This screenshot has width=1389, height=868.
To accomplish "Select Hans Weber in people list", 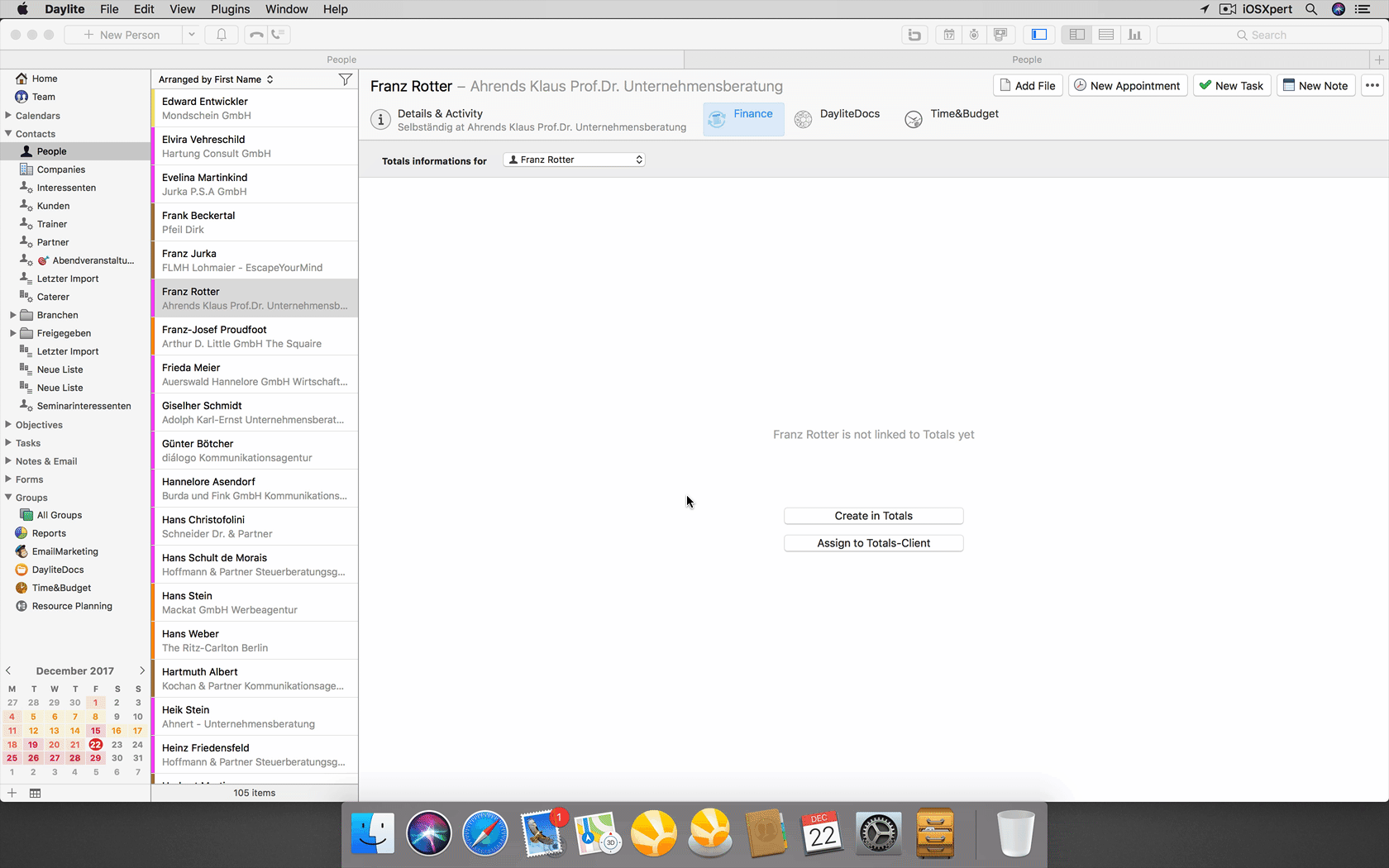I will (x=255, y=641).
